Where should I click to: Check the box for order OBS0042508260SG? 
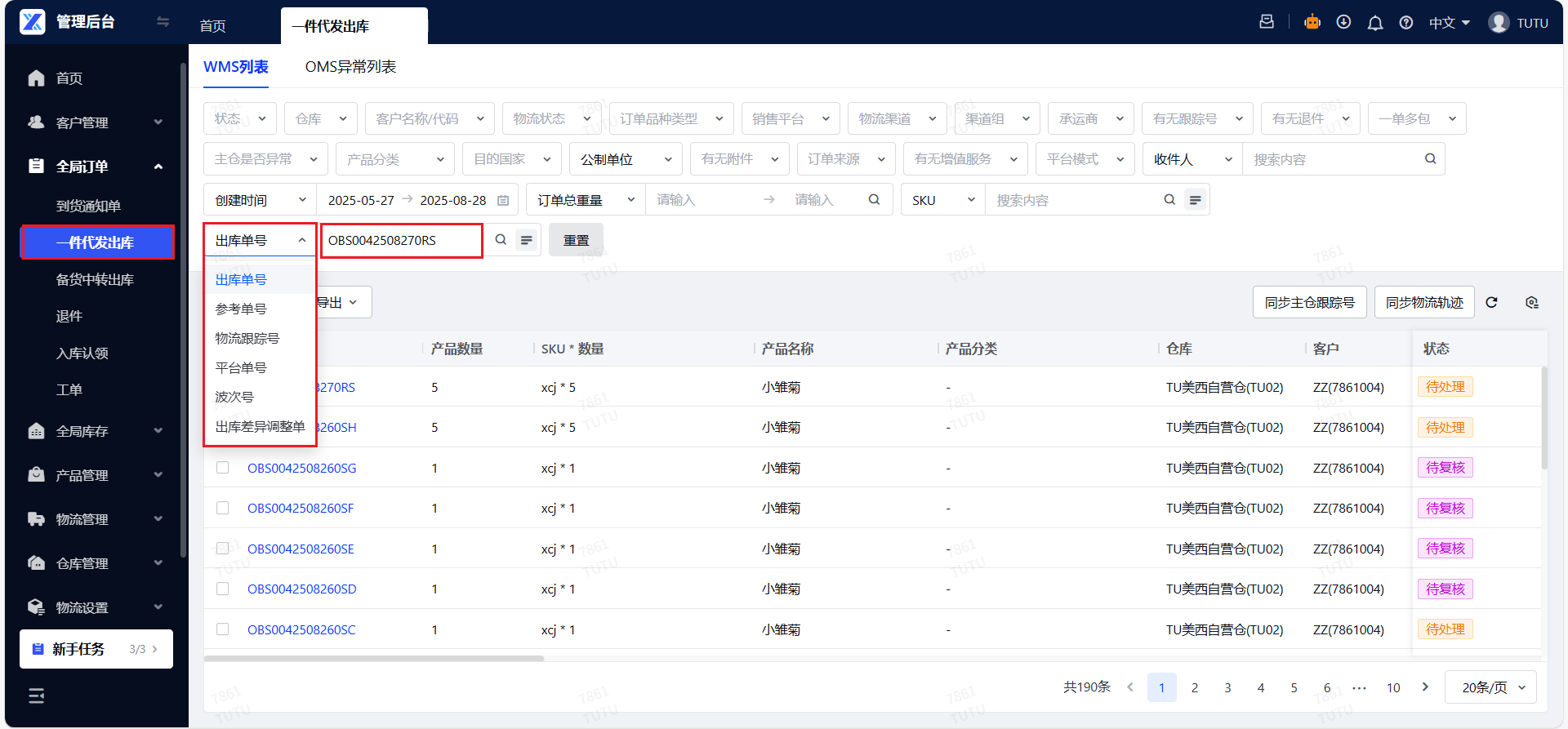pos(222,468)
